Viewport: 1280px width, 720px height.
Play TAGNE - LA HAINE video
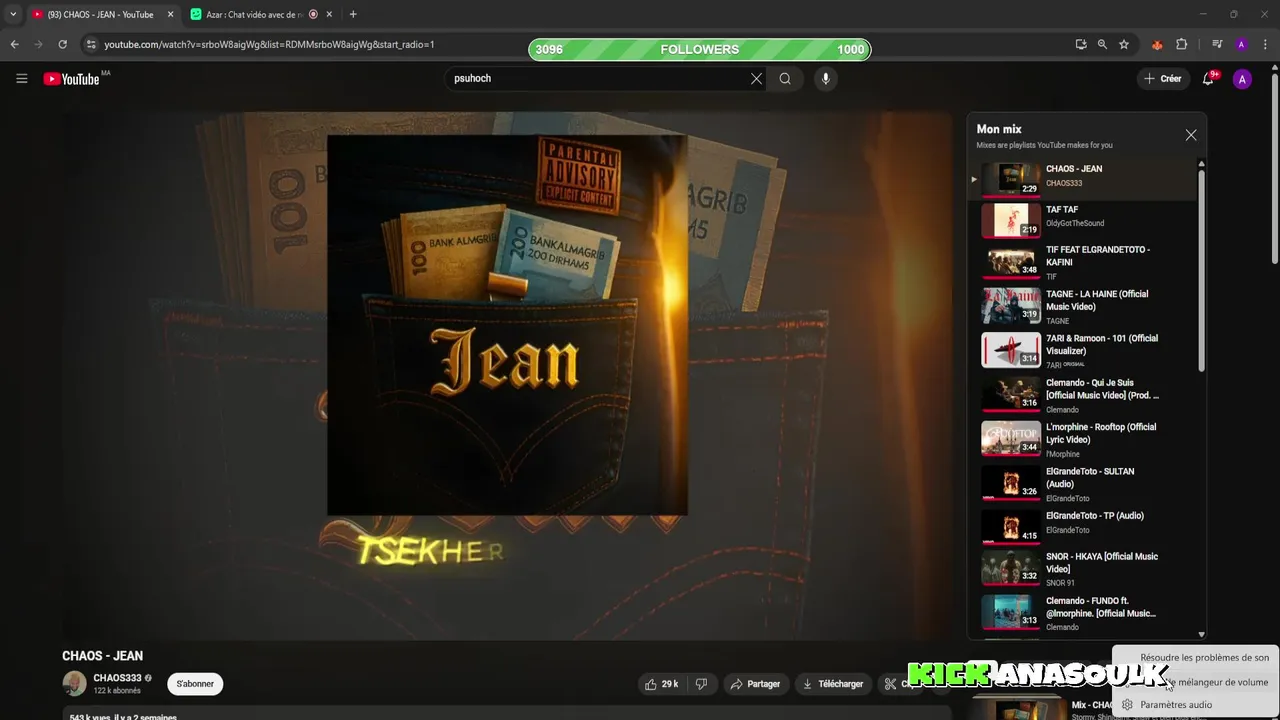pyautogui.click(x=1084, y=307)
